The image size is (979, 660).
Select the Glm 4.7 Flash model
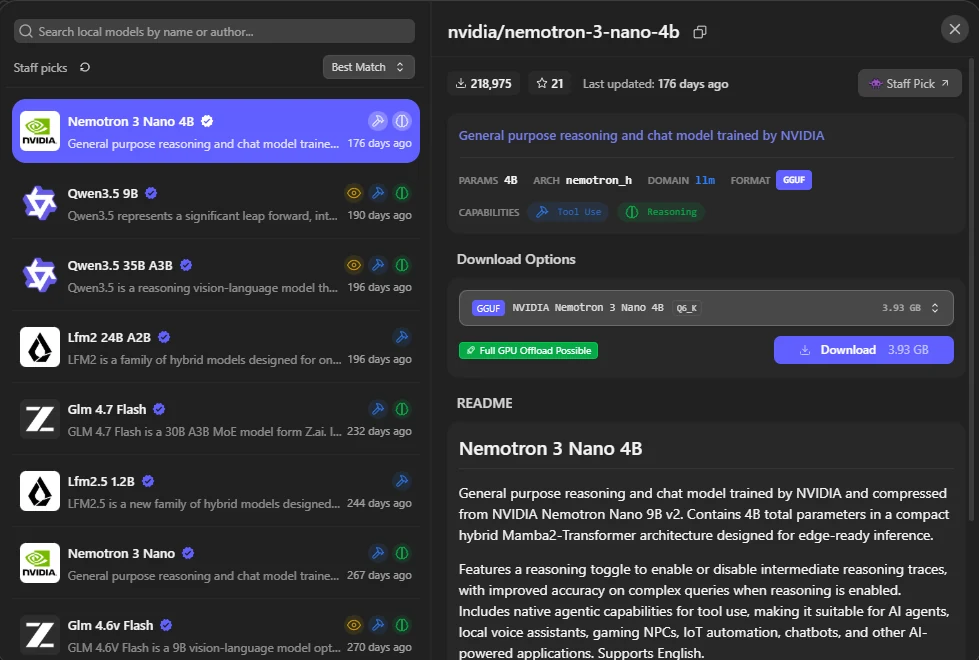(216, 419)
